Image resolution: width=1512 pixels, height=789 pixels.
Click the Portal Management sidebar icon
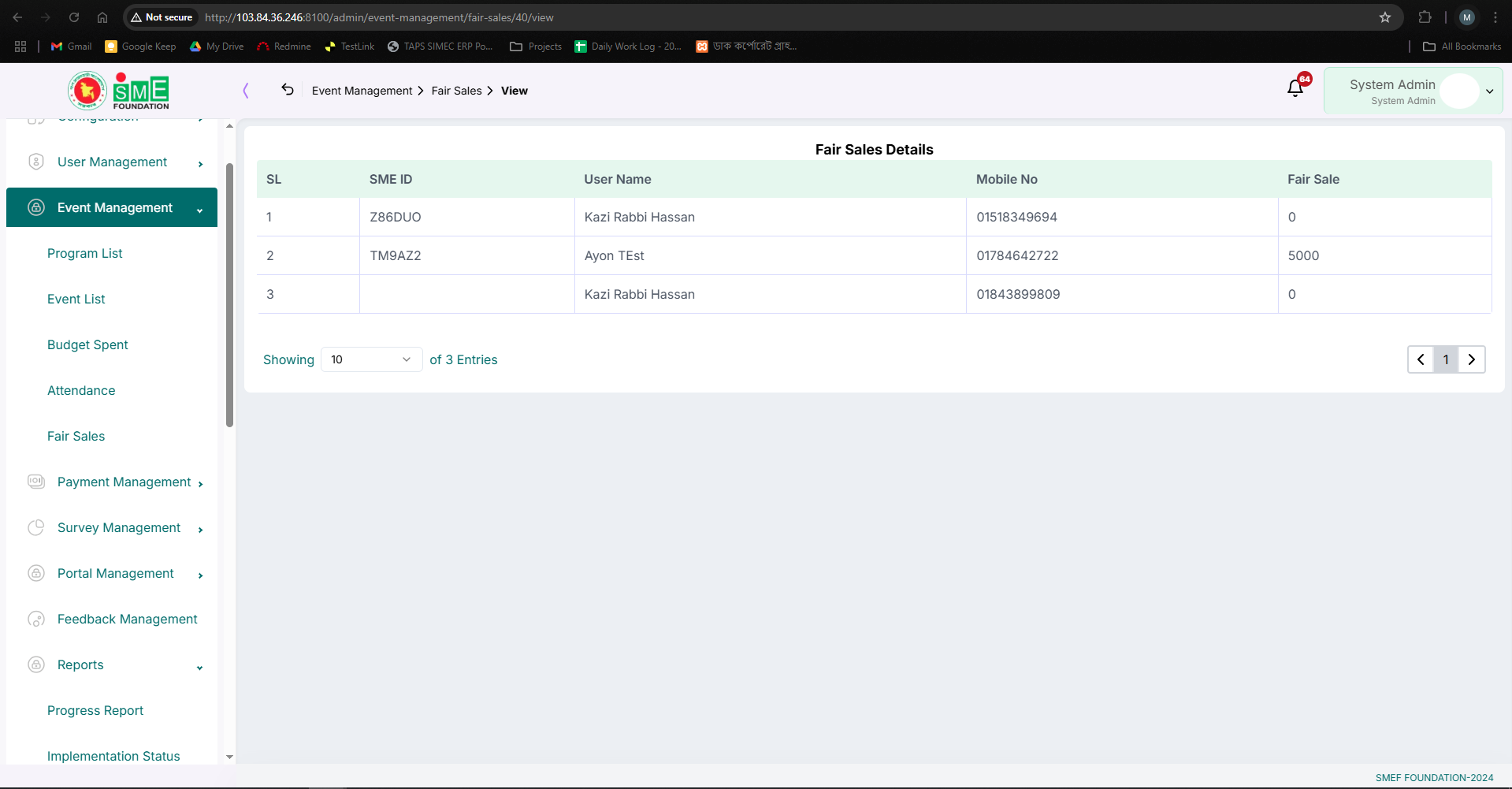click(x=36, y=573)
